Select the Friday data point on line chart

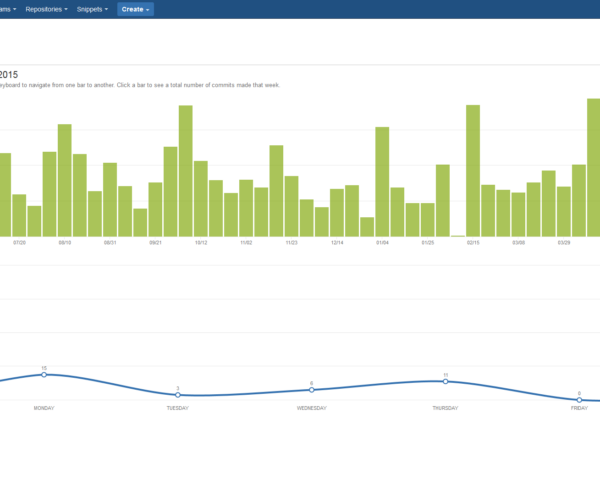pos(579,399)
